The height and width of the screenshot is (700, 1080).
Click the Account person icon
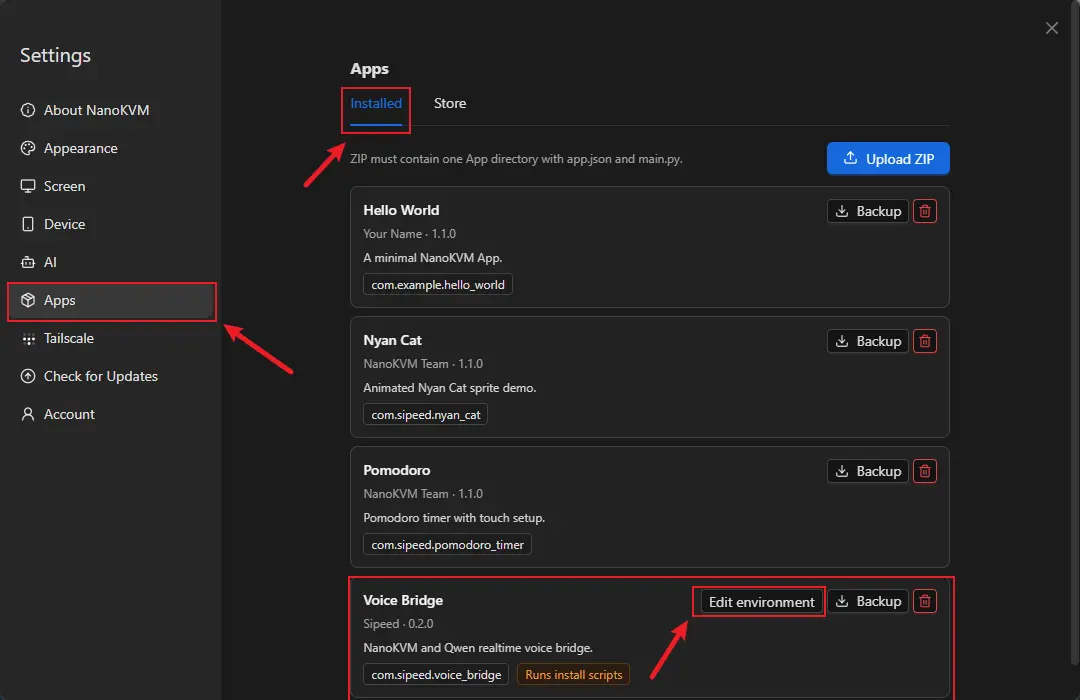[x=28, y=414]
